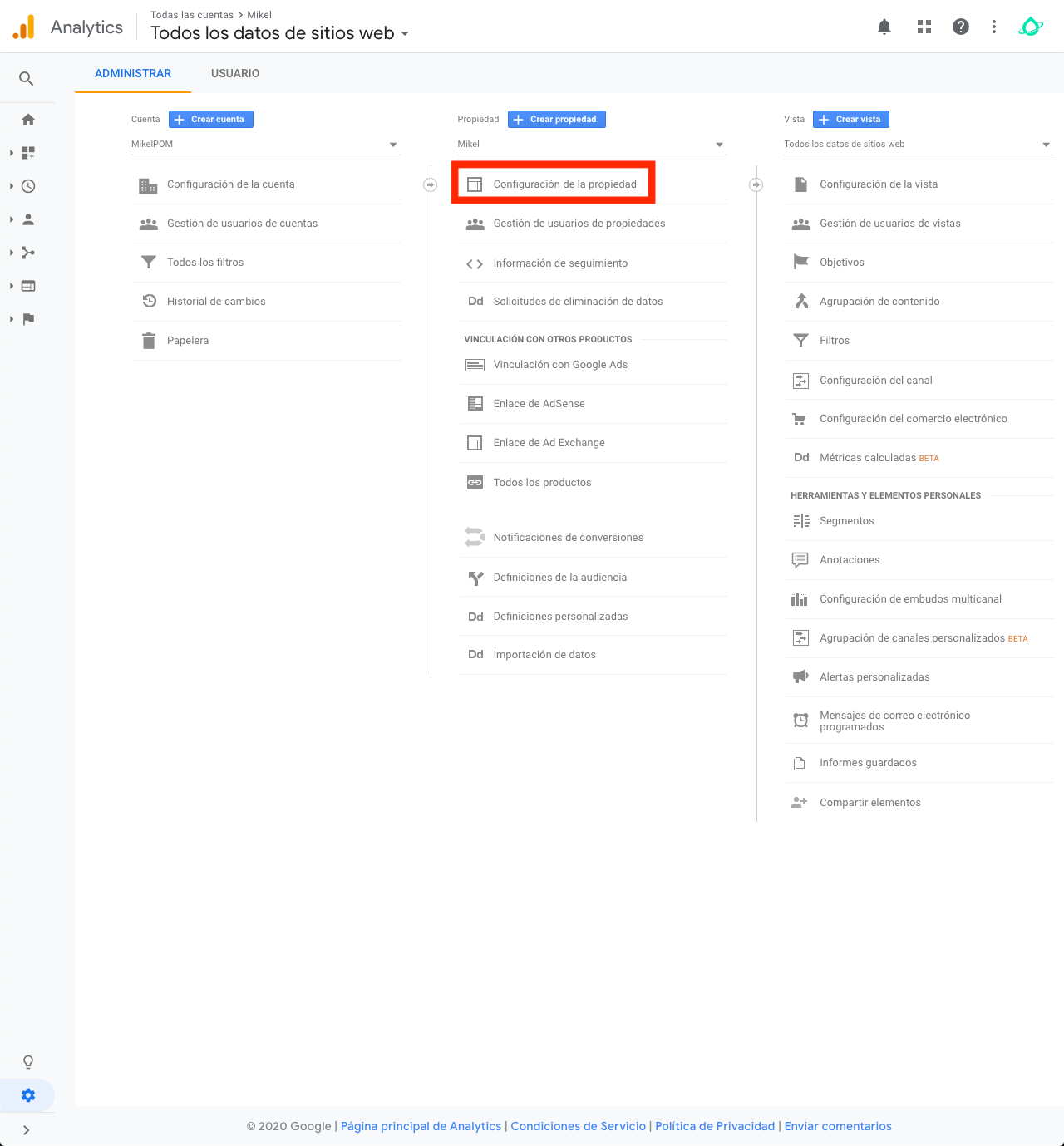Image resolution: width=1064 pixels, height=1146 pixels.
Task: Select the ADMINISTRAR tab
Action: point(132,73)
